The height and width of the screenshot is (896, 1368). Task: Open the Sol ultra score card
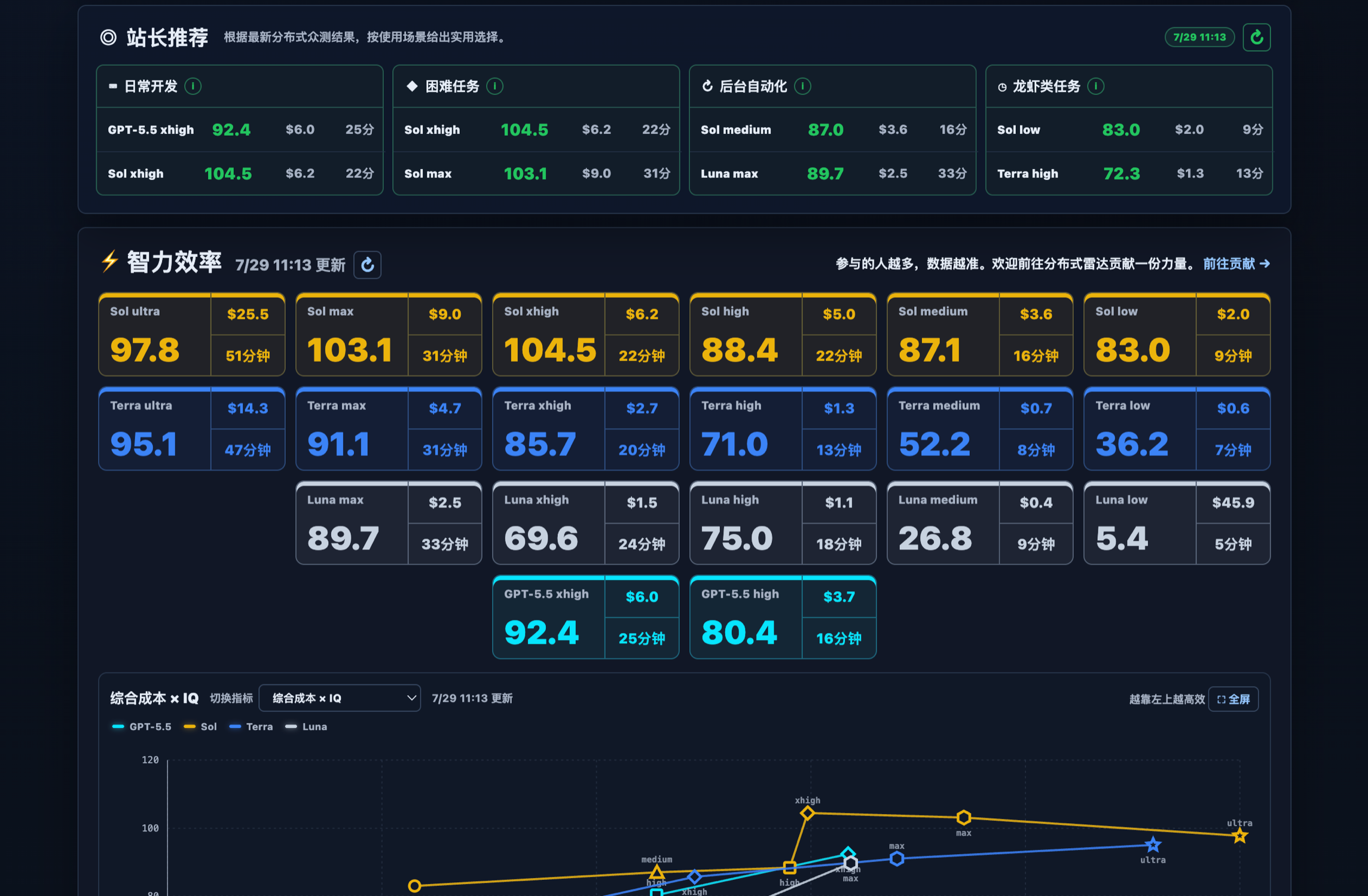click(x=191, y=334)
